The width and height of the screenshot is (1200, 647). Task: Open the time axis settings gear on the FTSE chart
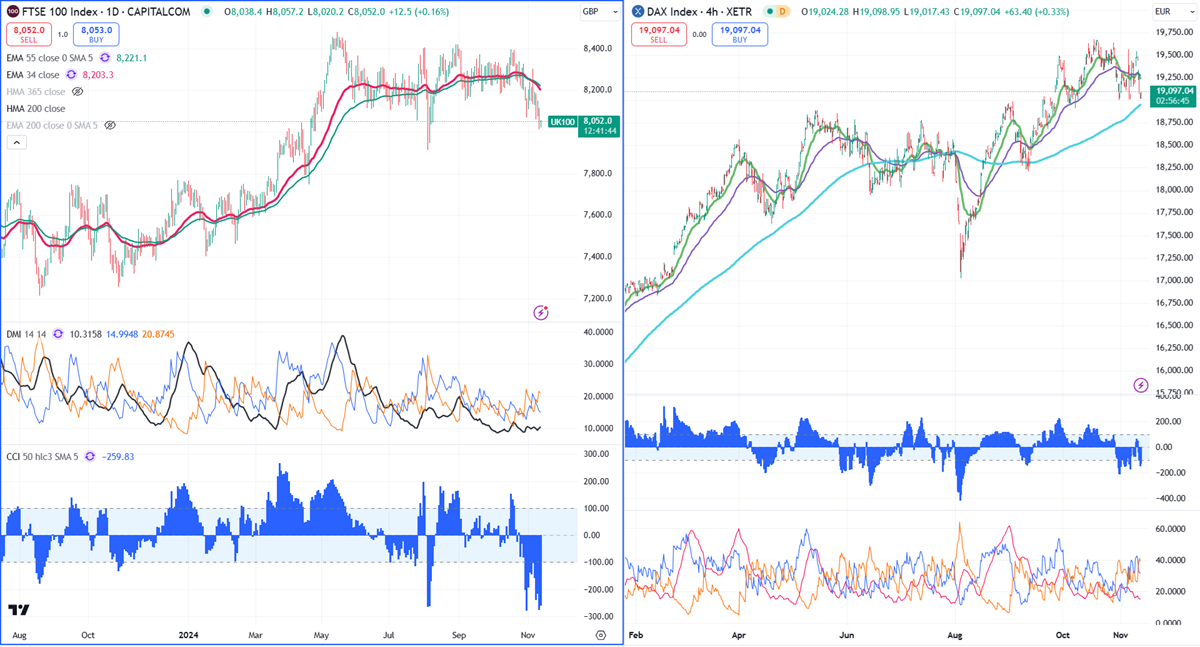600,634
